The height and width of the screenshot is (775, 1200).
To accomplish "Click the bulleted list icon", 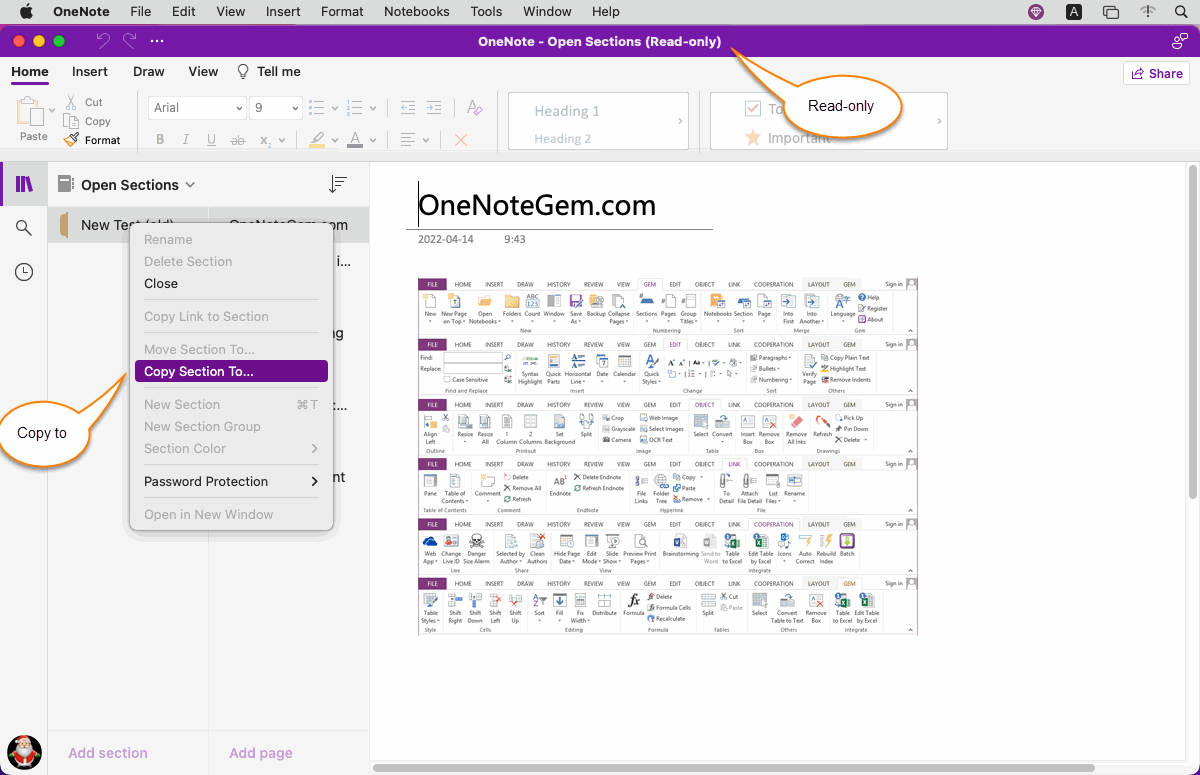I will [x=317, y=108].
